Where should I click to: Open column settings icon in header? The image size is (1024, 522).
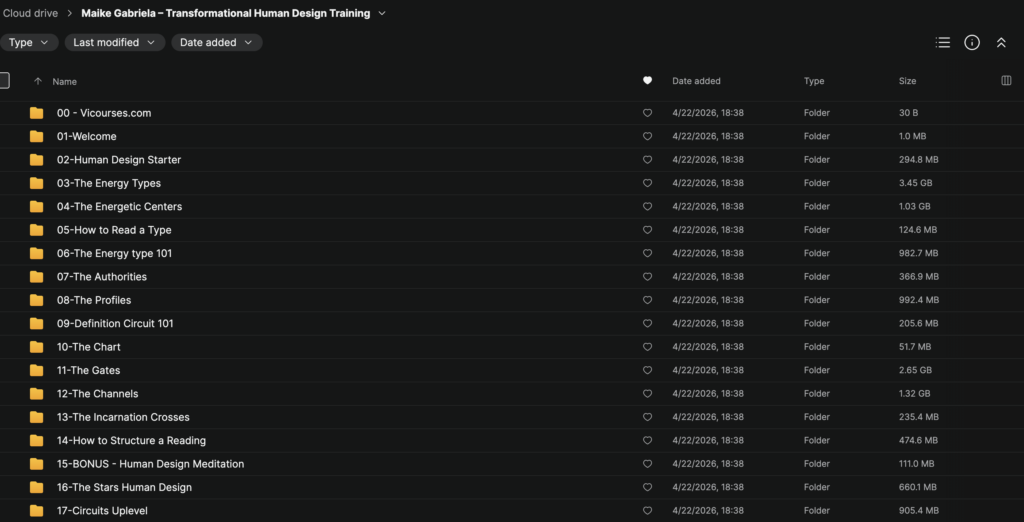(x=1006, y=81)
